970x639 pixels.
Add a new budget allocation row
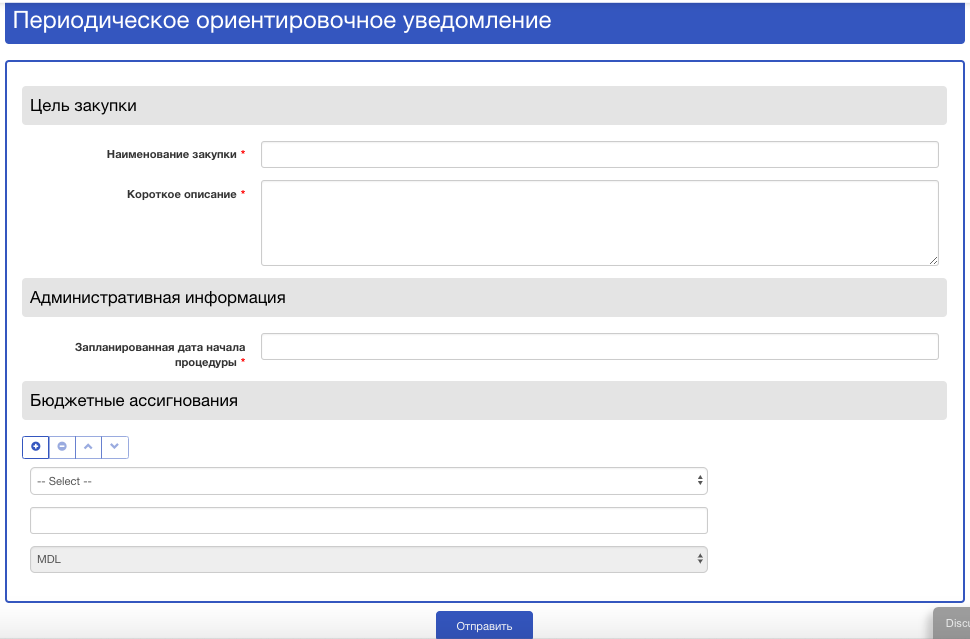click(36, 447)
